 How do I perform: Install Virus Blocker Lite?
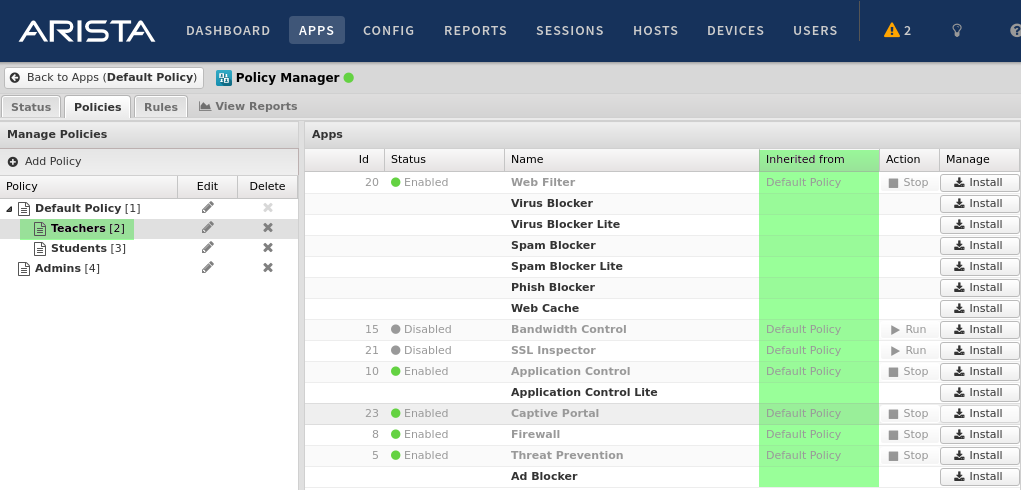(x=979, y=225)
